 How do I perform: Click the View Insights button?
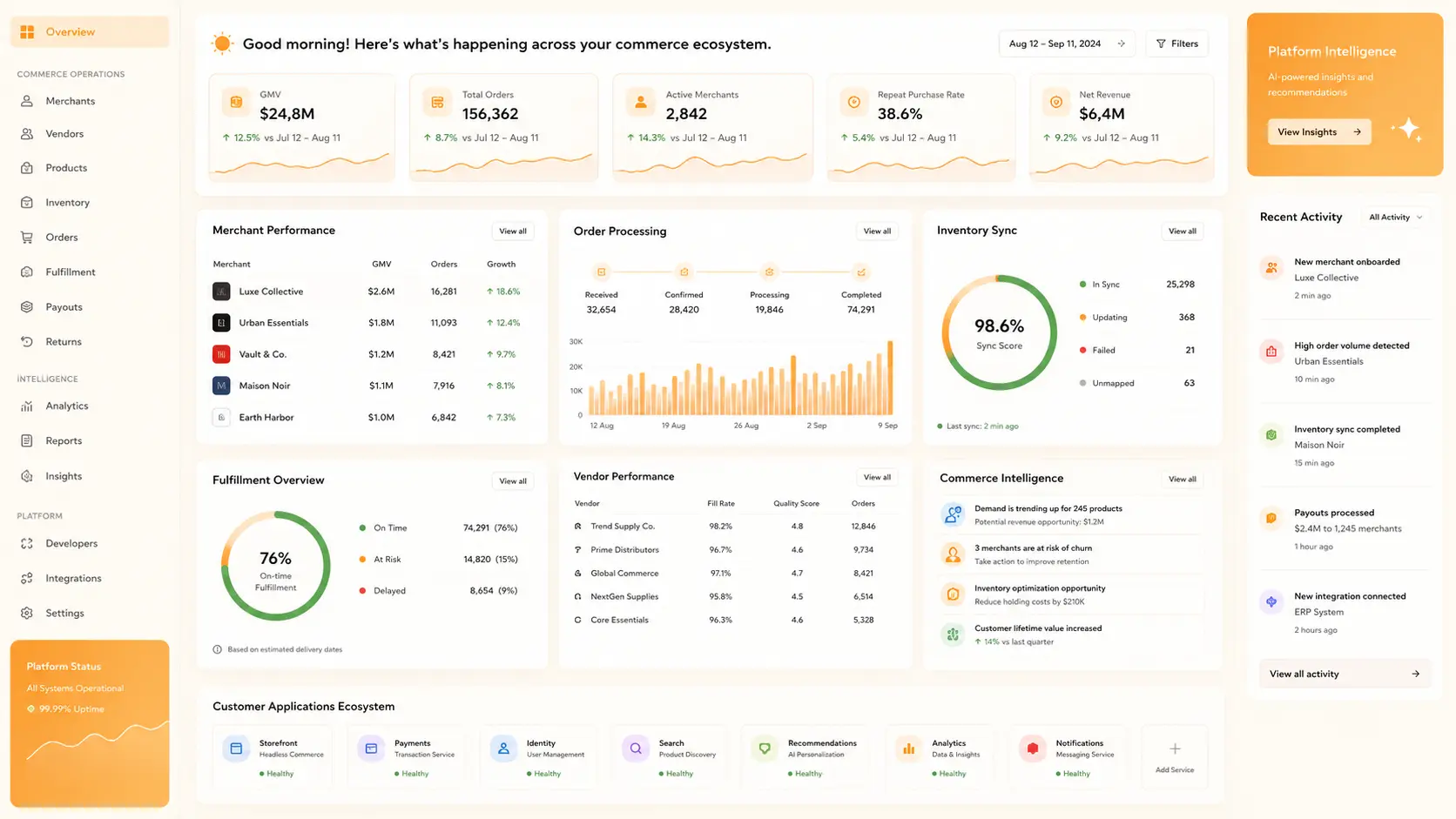[x=1319, y=132]
